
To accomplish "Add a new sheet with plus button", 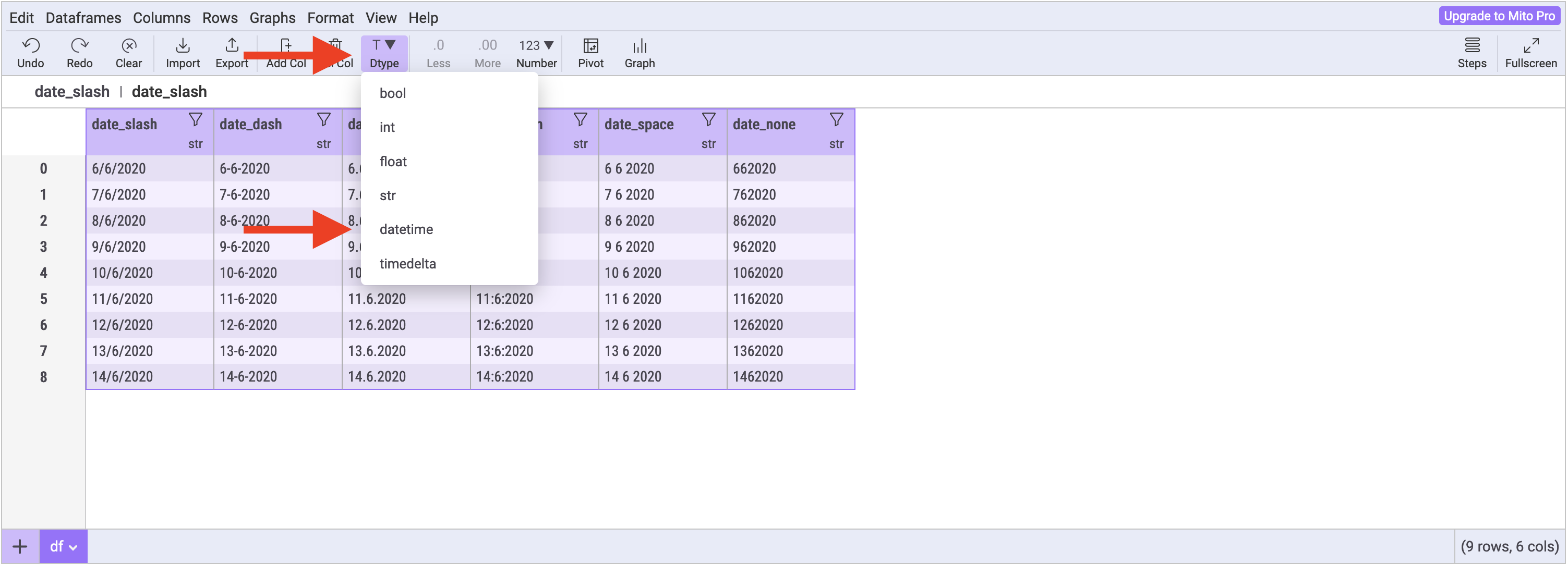I will (19, 546).
